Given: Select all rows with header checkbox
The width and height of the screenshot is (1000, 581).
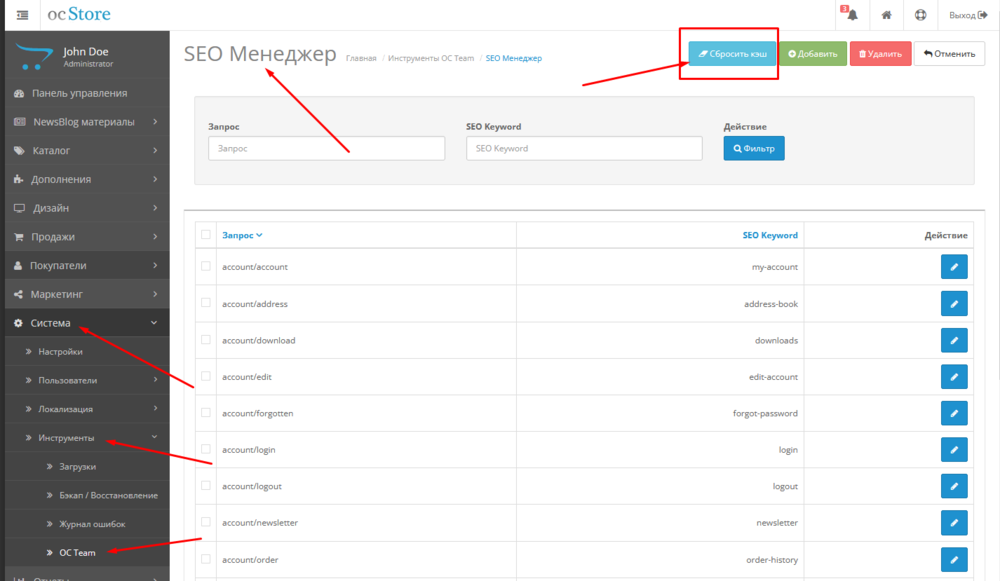Looking at the screenshot, I should point(206,235).
